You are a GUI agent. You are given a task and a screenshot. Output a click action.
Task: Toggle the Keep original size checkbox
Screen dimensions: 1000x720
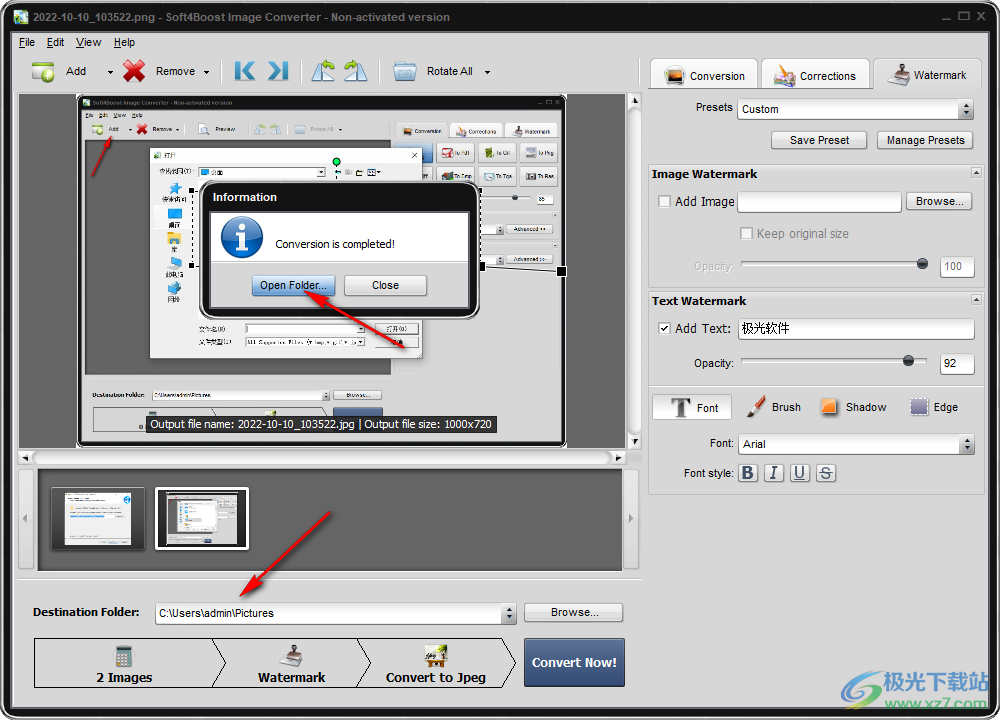coord(746,233)
